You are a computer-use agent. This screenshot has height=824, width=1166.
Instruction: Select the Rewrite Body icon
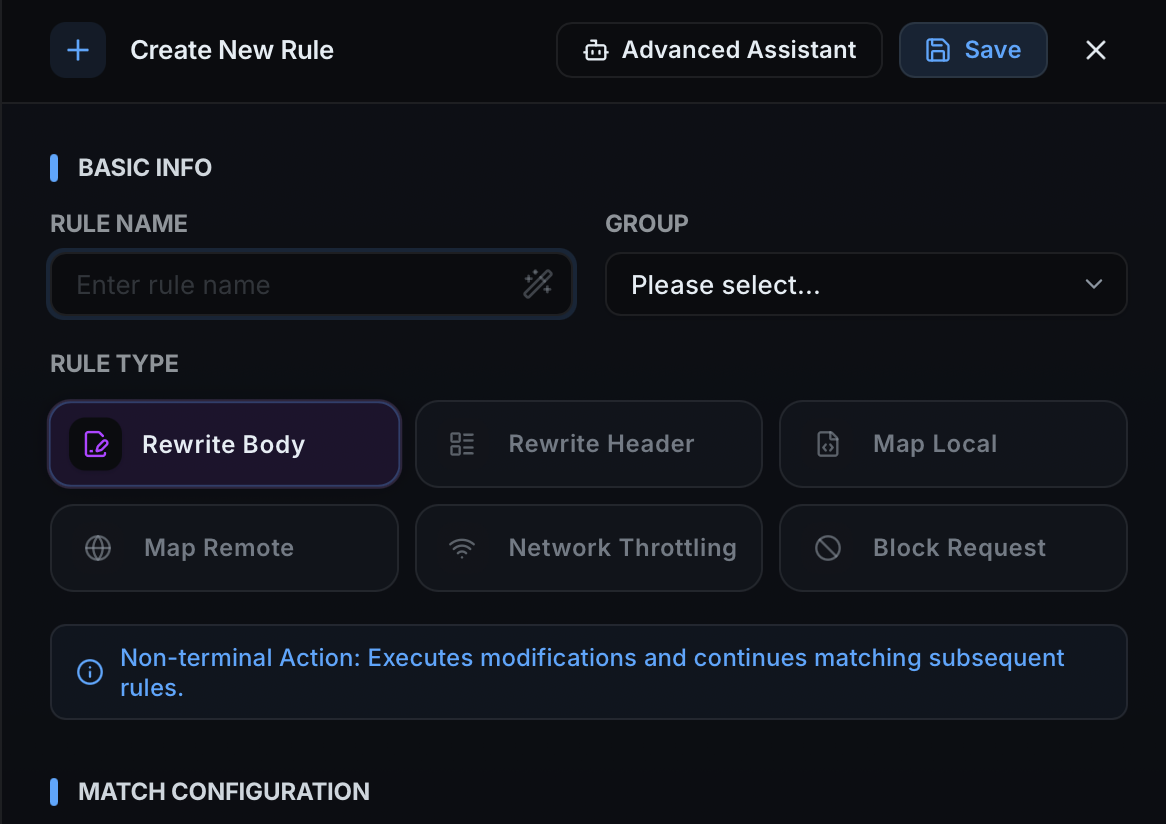[96, 443]
